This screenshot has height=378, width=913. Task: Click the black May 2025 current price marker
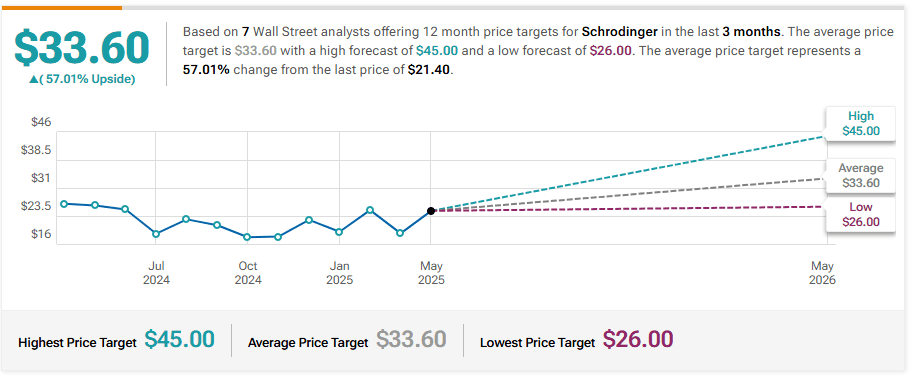tap(431, 211)
